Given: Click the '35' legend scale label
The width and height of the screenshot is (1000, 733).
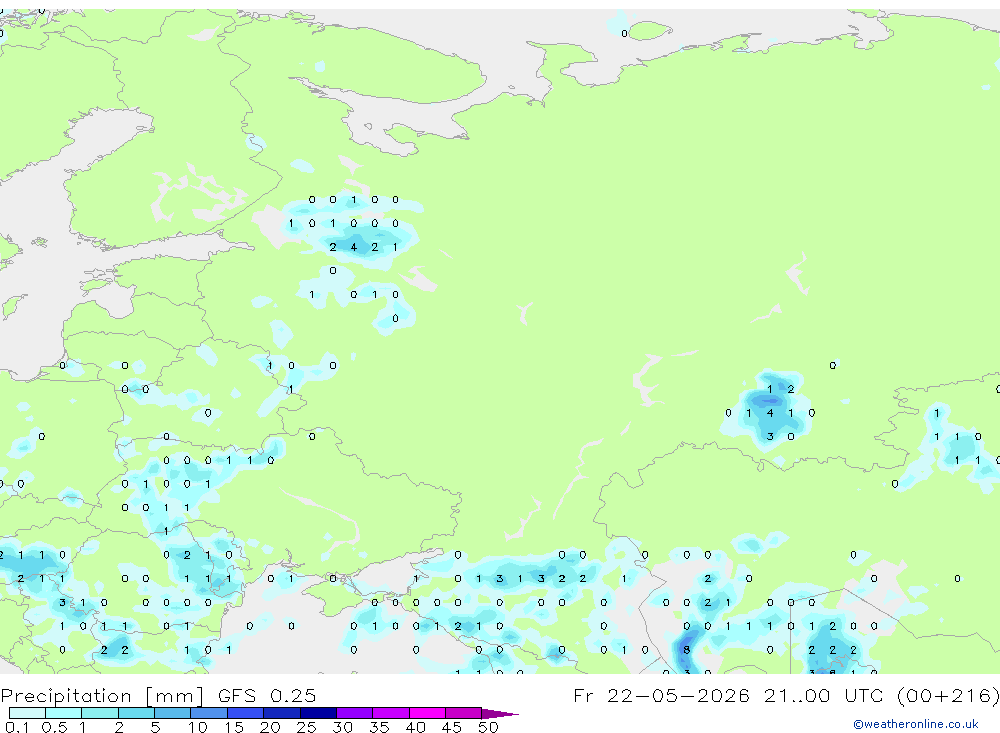Looking at the screenshot, I should (x=379, y=727).
